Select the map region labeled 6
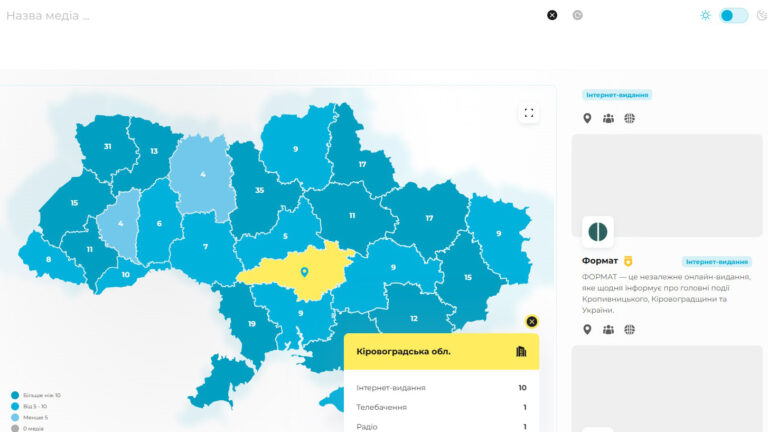Viewport: 768px width, 432px height. [x=159, y=223]
